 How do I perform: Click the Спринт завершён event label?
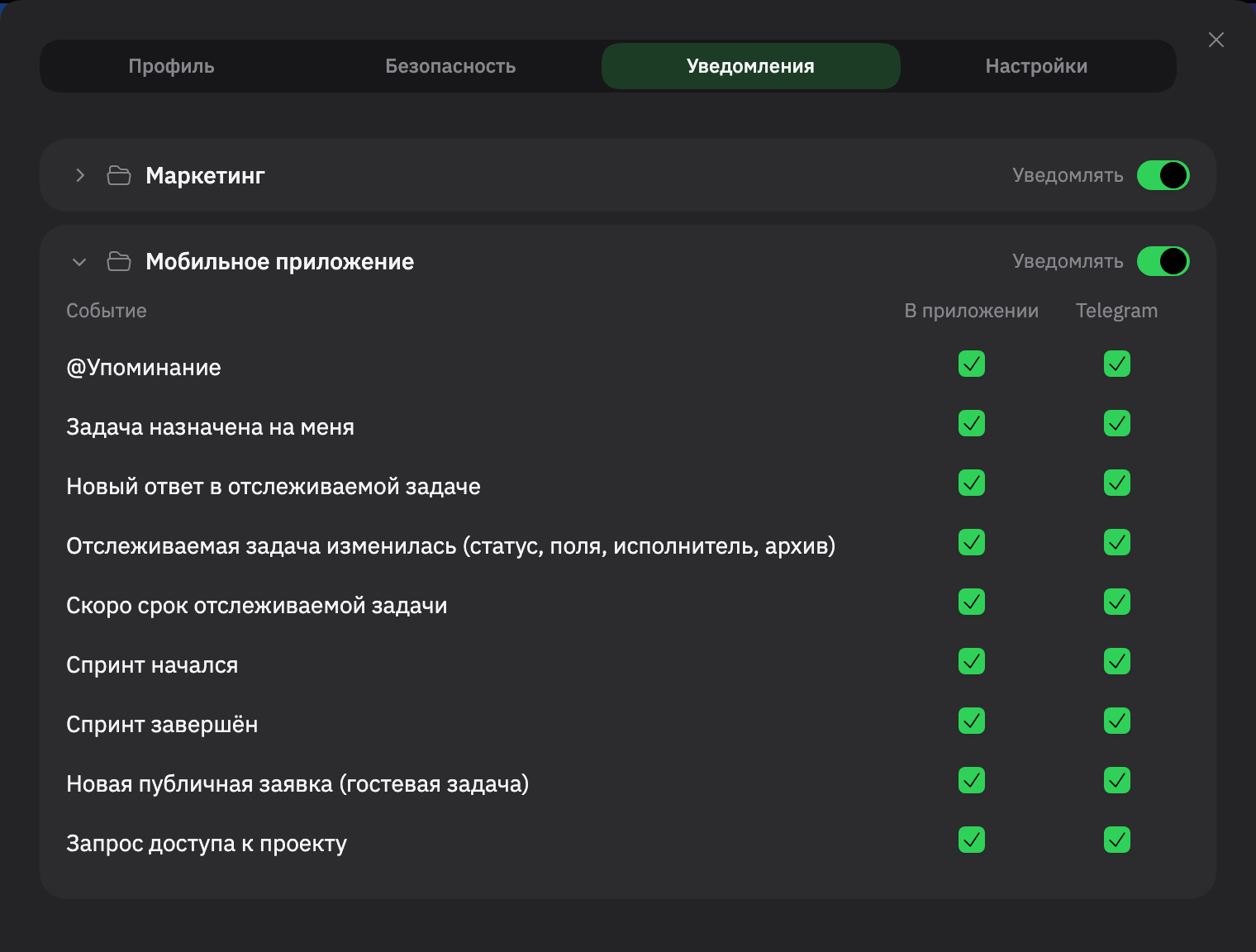pos(162,725)
